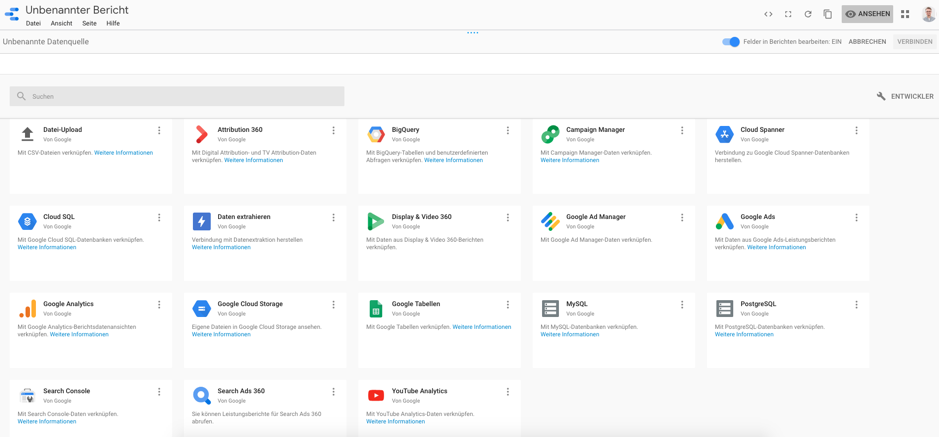The width and height of the screenshot is (939, 437).
Task: Open Datei-Upload three-dot options menu
Action: [159, 131]
